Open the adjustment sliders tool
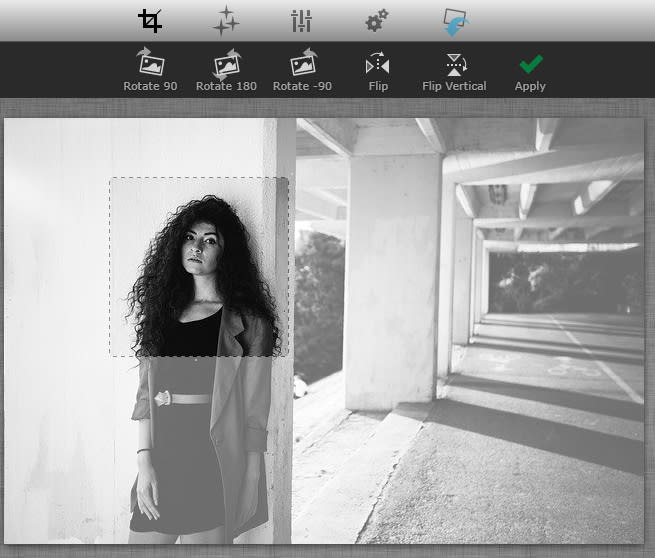Screen dimensions: 655x558 point(302,21)
